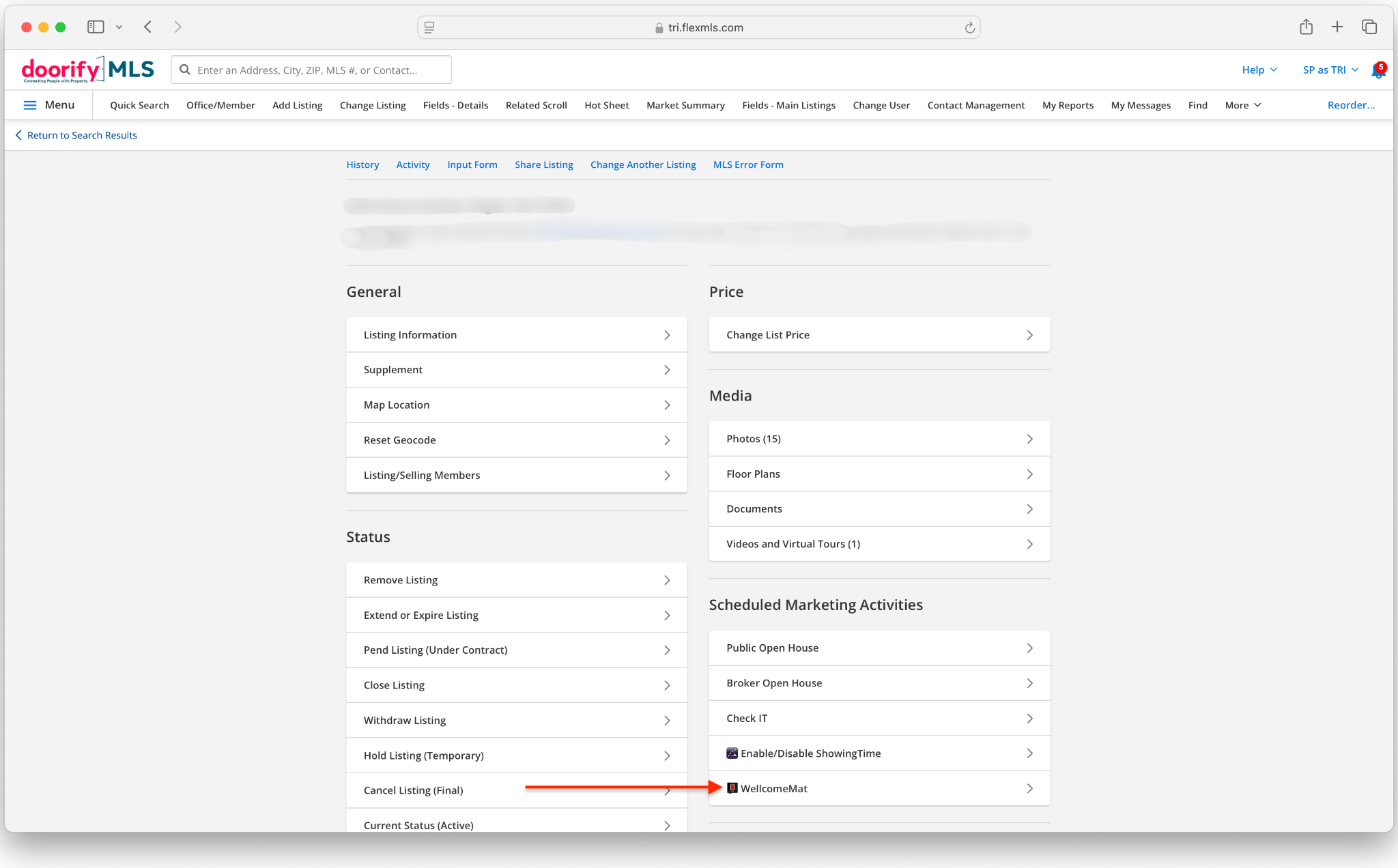Select Cancel Listing (Final) row
Image resolution: width=1398 pixels, height=868 pixels.
tap(517, 790)
